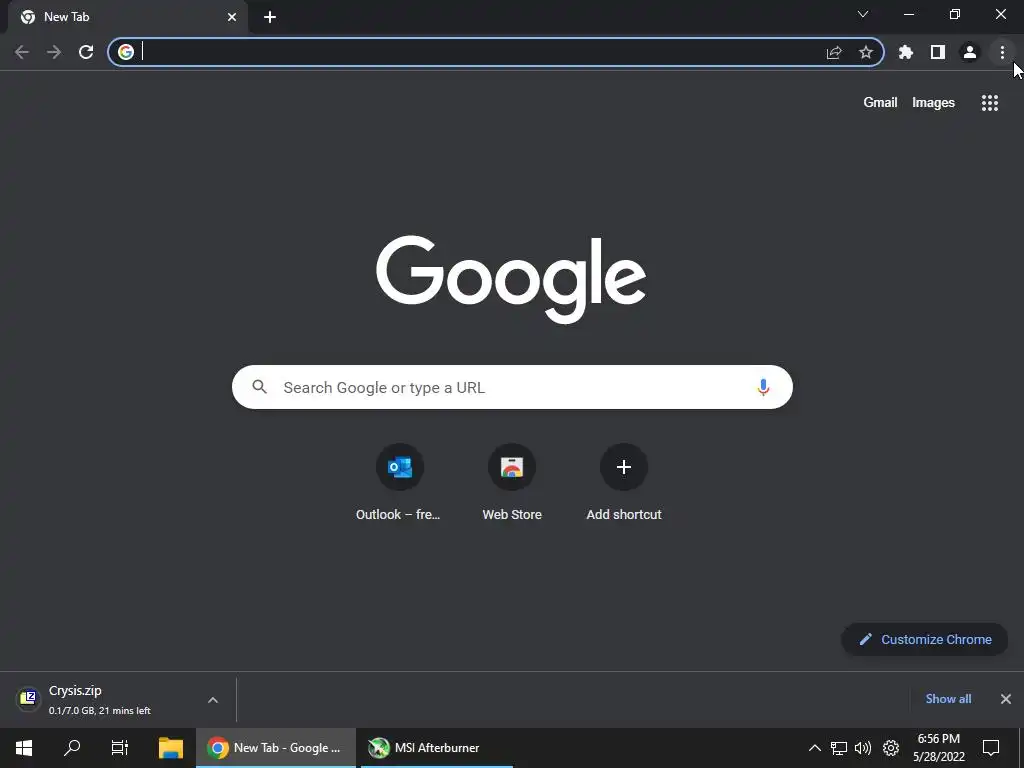Open the Share this page icon

pyautogui.click(x=834, y=52)
